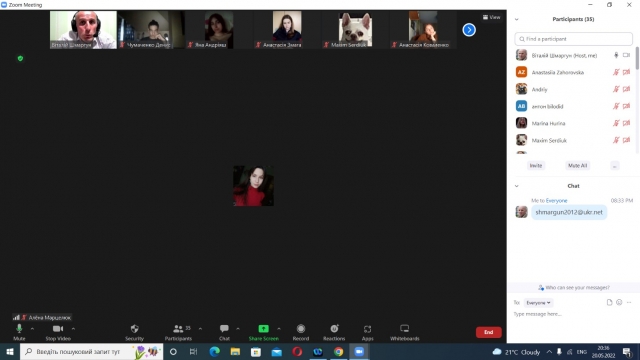Collapse the Participants panel chevron
The image size is (640, 360).
coord(517,19)
